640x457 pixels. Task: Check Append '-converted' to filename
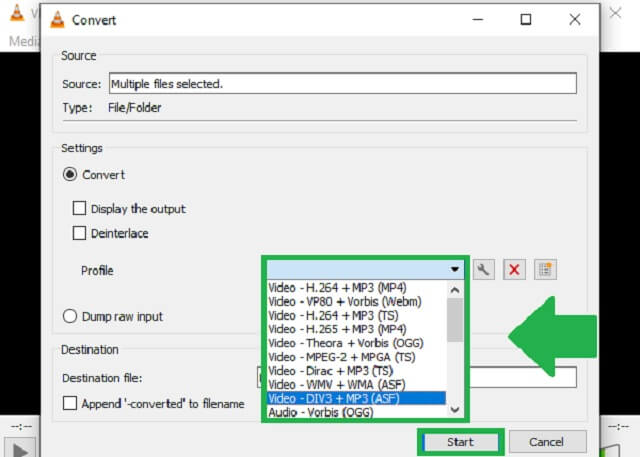pos(70,404)
